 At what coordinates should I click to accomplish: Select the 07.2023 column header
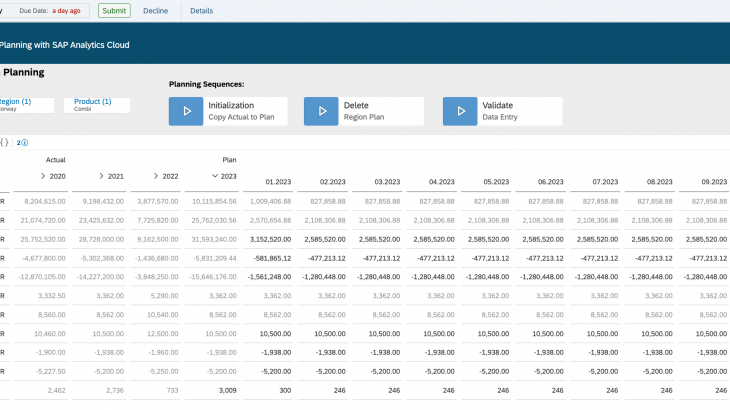pos(605,182)
